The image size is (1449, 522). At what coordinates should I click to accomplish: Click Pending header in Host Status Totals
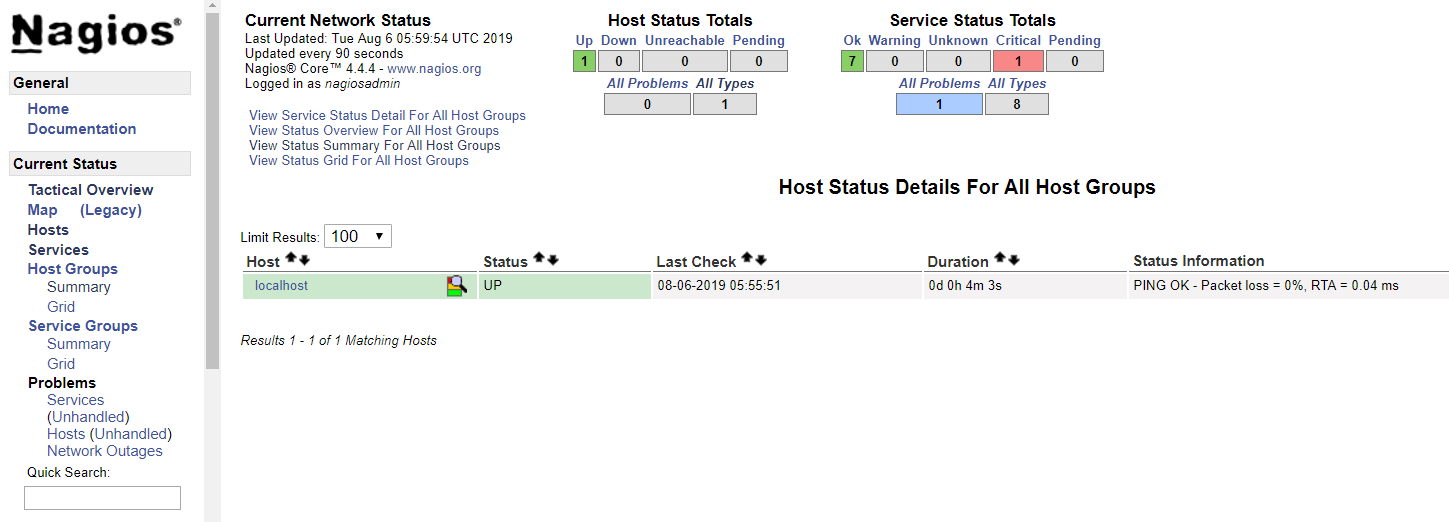pos(759,41)
